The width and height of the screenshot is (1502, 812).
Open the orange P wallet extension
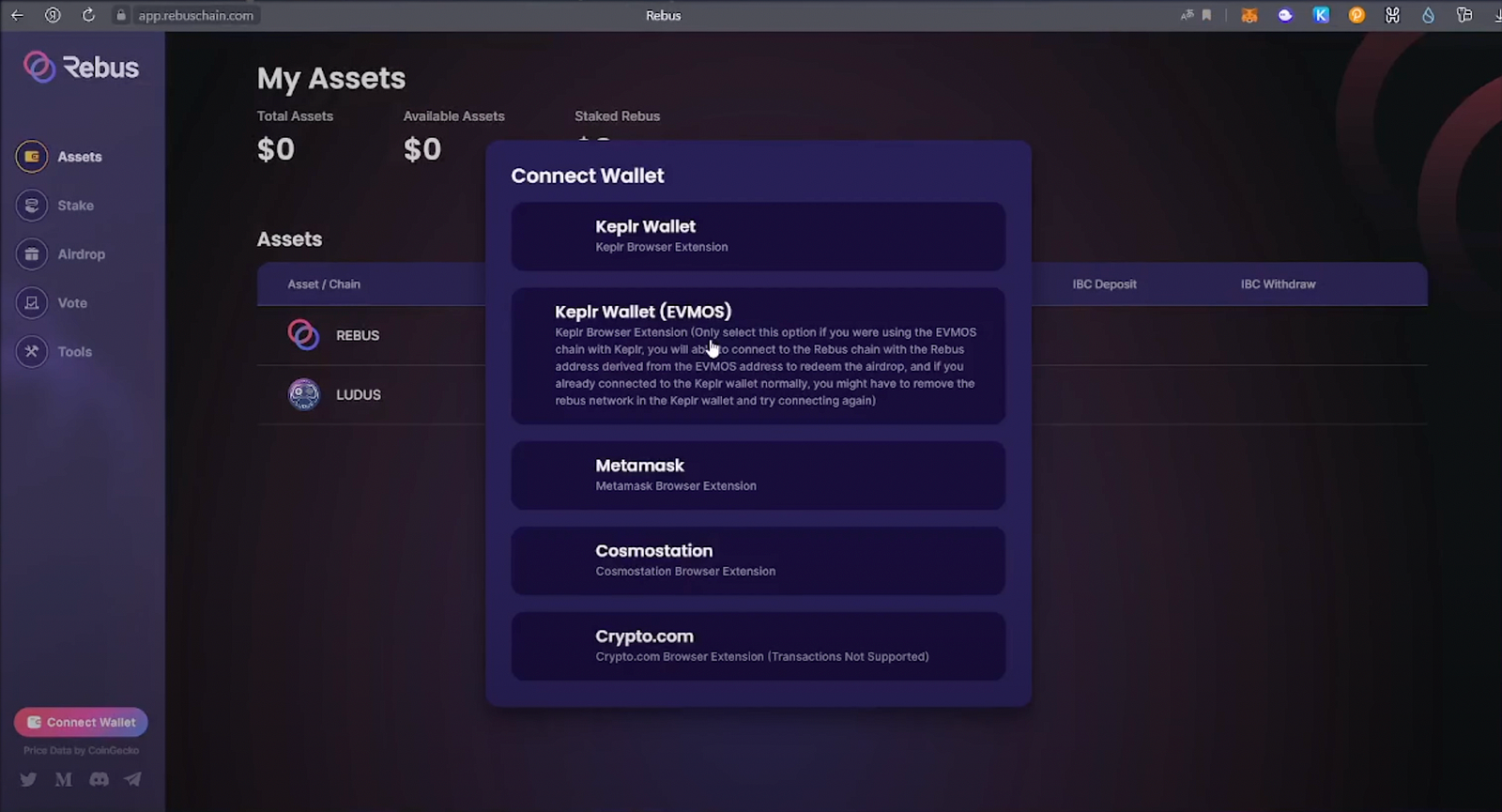1356,15
